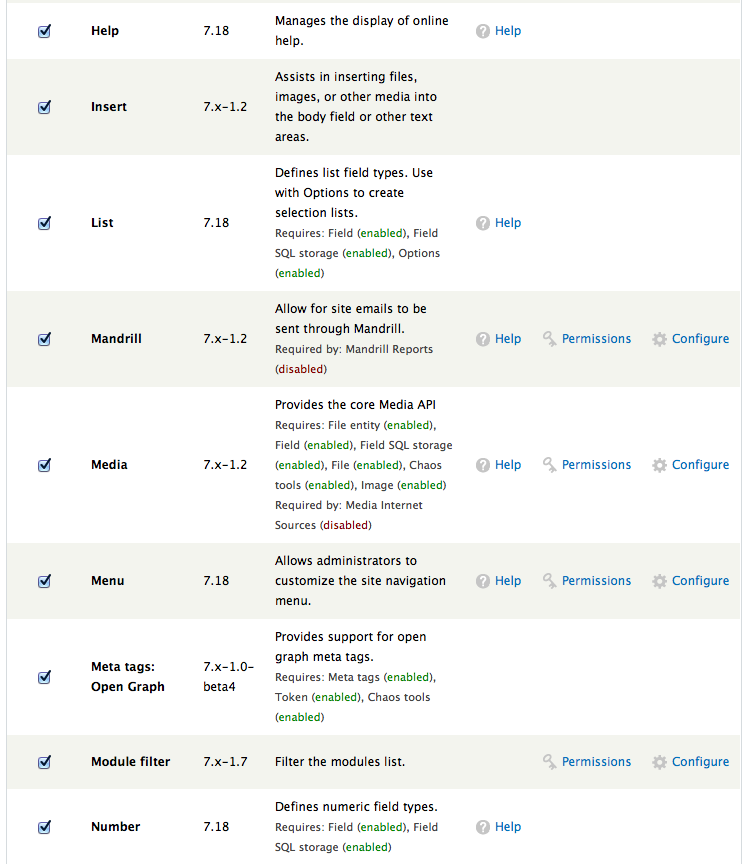Click the Permissions key icon for Media
The image size is (747, 864).
pyautogui.click(x=551, y=465)
